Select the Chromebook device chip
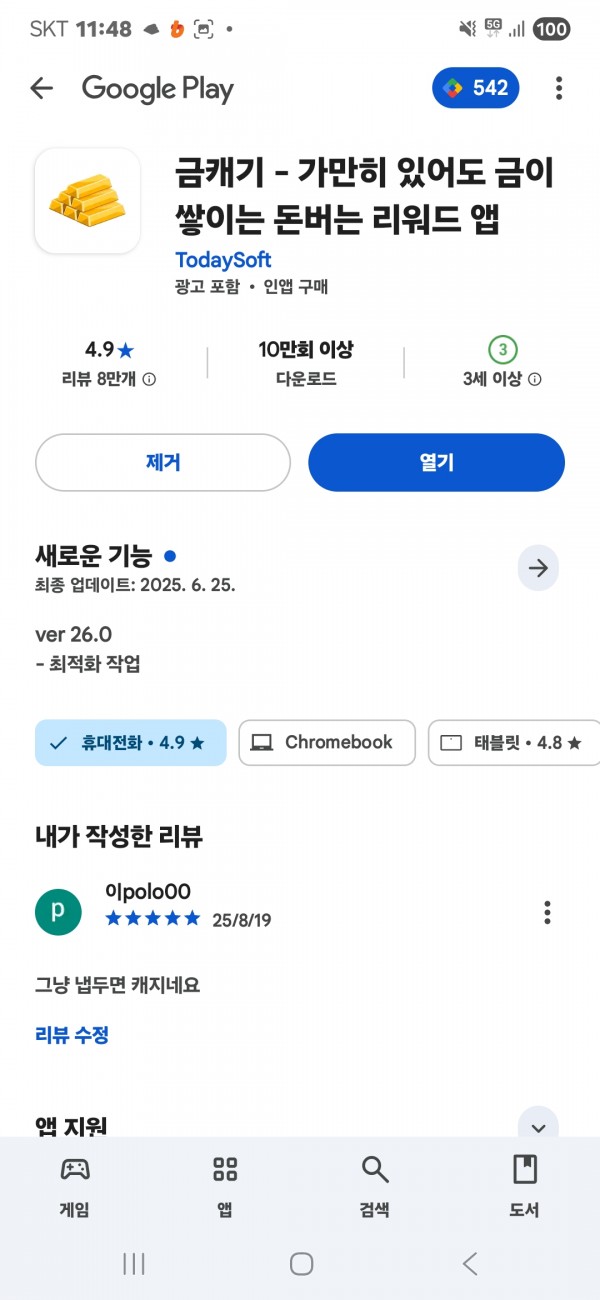Screen dimensions: 600x1300 pyautogui.click(x=327, y=743)
